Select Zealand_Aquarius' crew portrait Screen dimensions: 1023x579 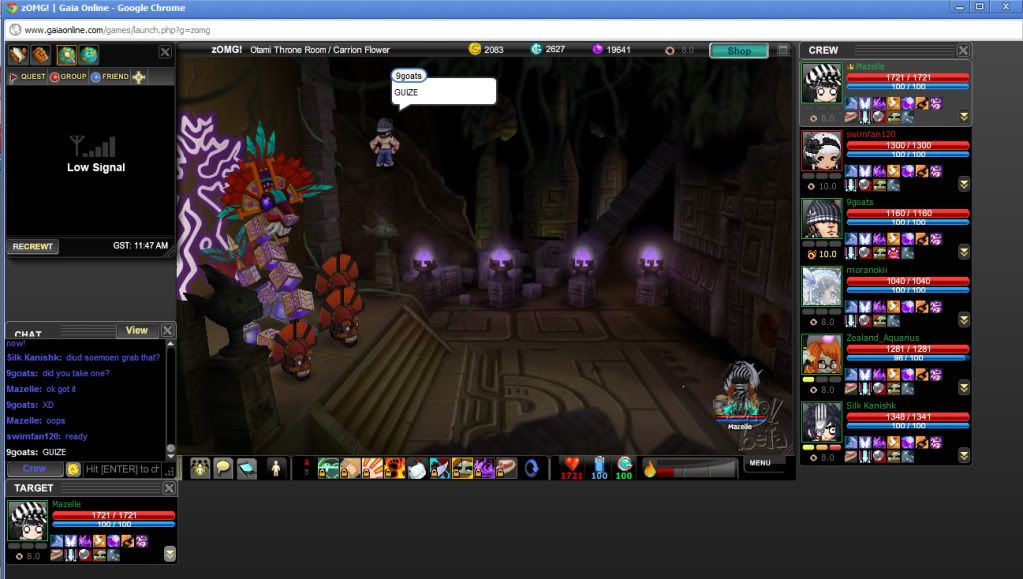(821, 354)
